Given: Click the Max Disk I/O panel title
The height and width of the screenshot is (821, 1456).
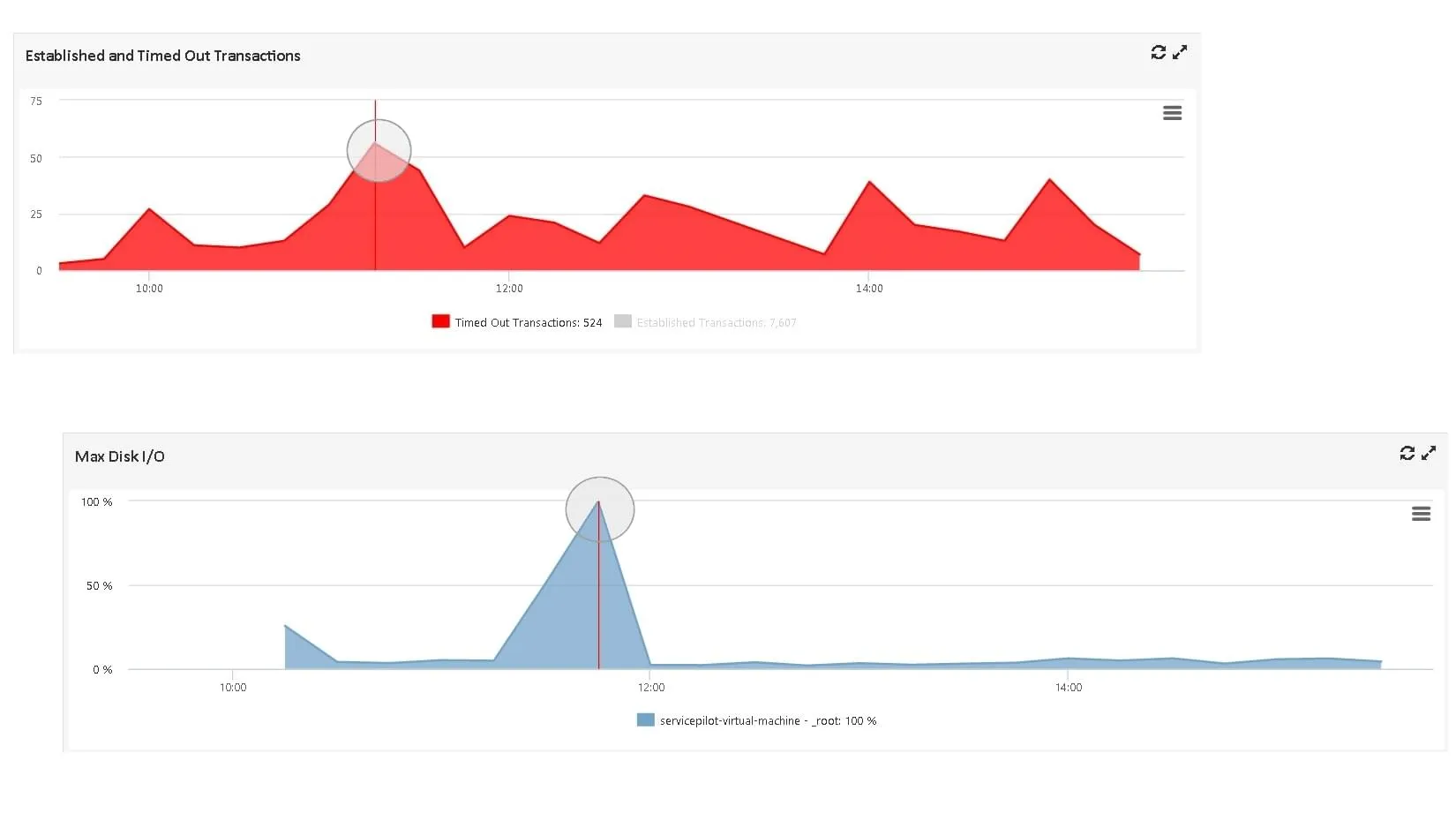Looking at the screenshot, I should click(119, 456).
